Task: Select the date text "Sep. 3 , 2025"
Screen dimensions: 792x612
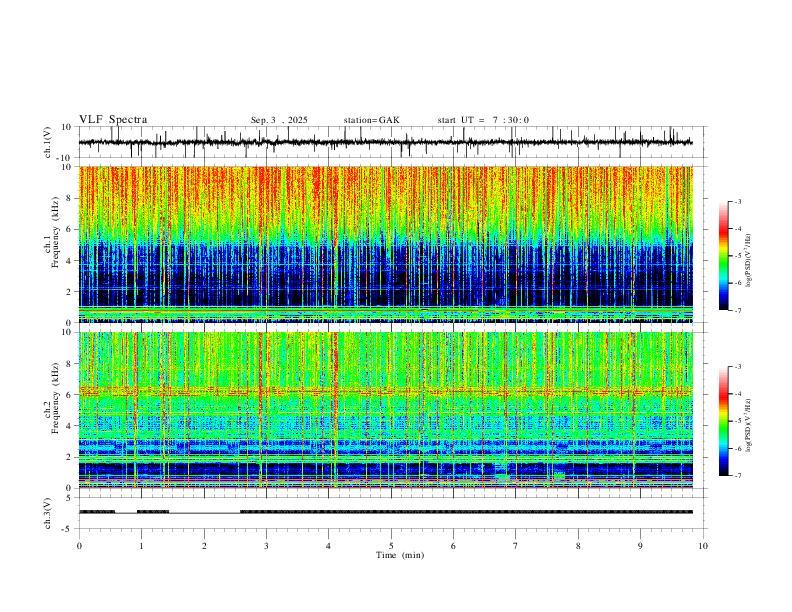Action: [x=279, y=120]
